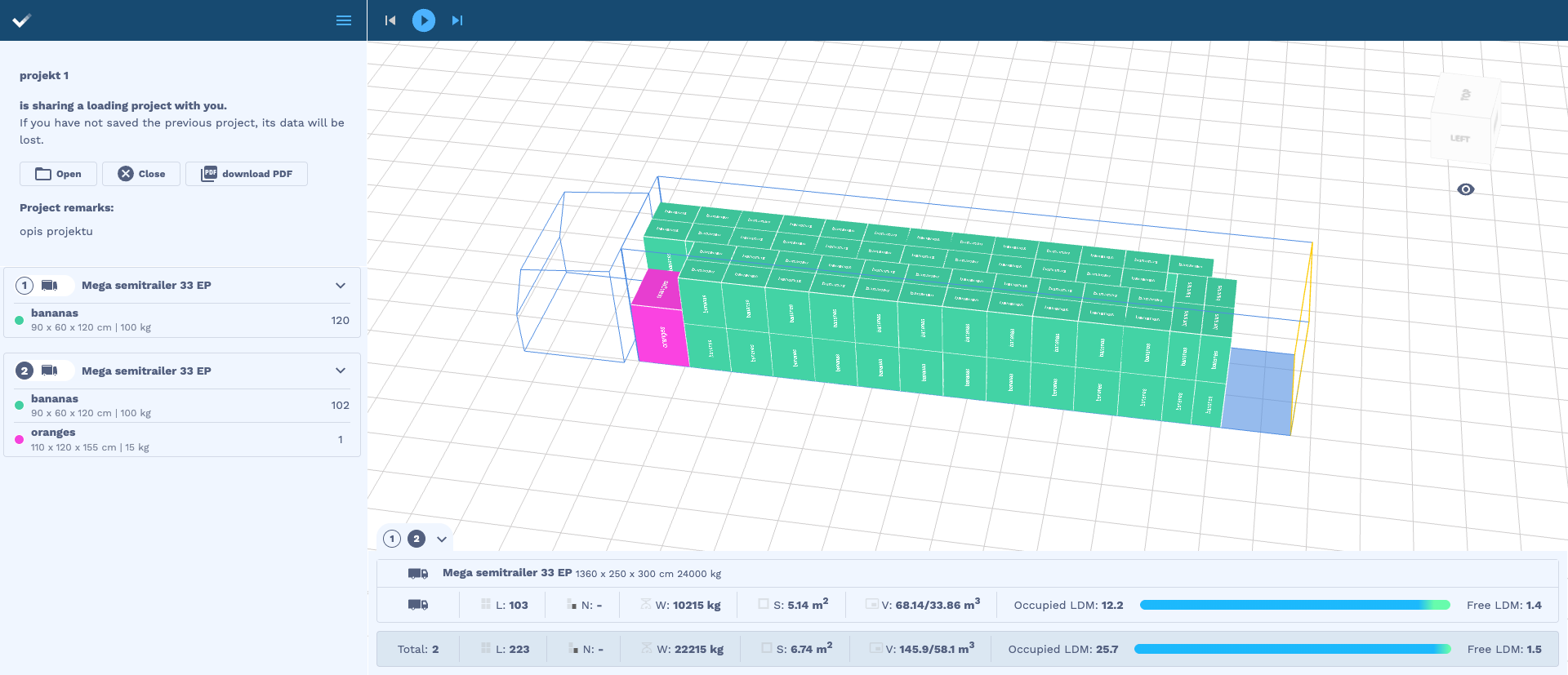The width and height of the screenshot is (1568, 675).
Task: Select truck icon of semitrailer 2
Action: click(x=50, y=371)
